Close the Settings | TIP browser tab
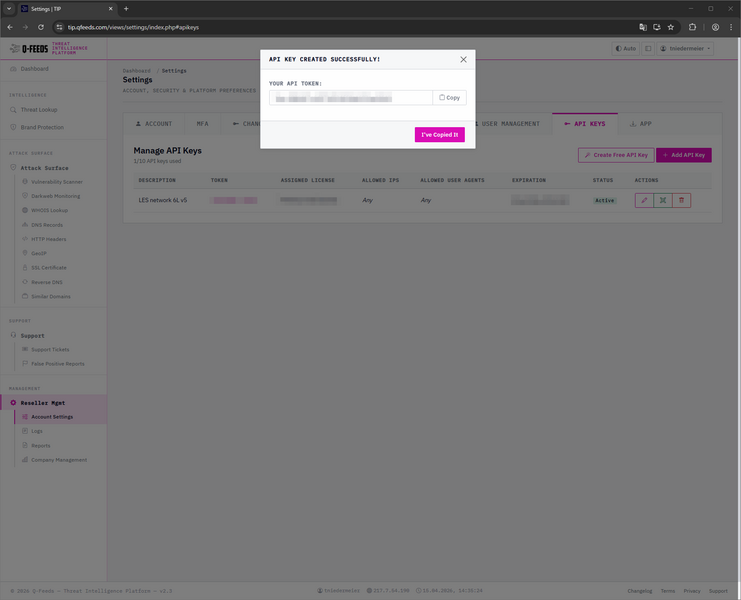This screenshot has width=741, height=600. [111, 9]
